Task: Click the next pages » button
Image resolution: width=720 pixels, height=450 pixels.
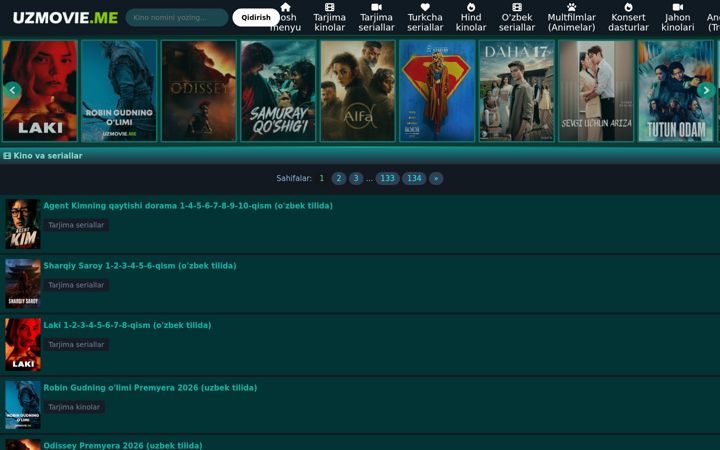Action: [436, 178]
